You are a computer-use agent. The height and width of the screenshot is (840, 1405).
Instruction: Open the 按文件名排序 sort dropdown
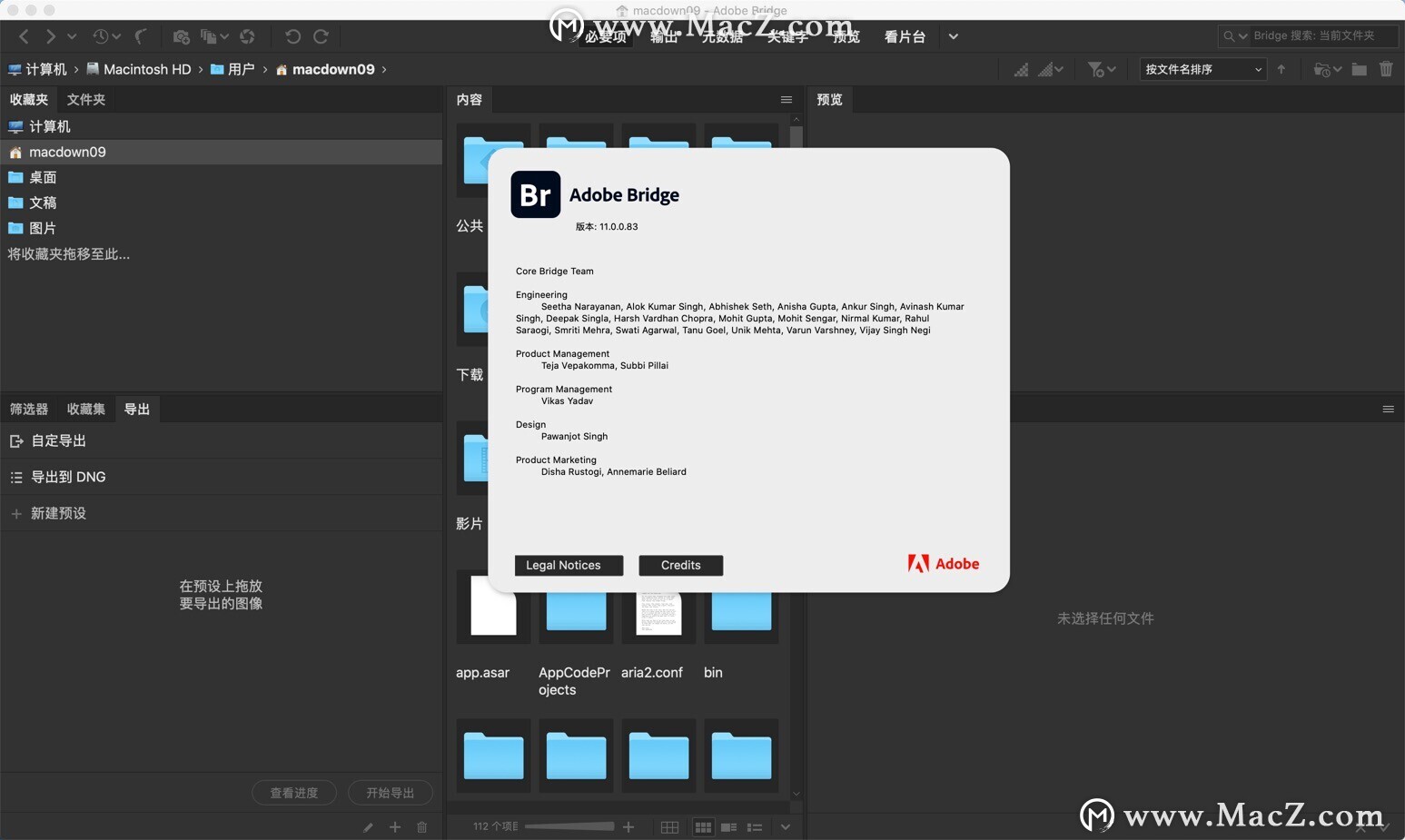1202,69
